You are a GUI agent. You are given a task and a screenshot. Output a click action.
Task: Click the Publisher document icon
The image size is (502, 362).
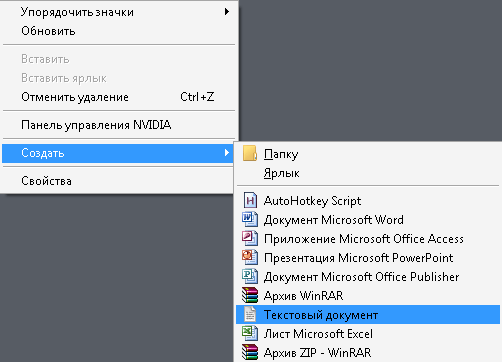tap(250, 276)
